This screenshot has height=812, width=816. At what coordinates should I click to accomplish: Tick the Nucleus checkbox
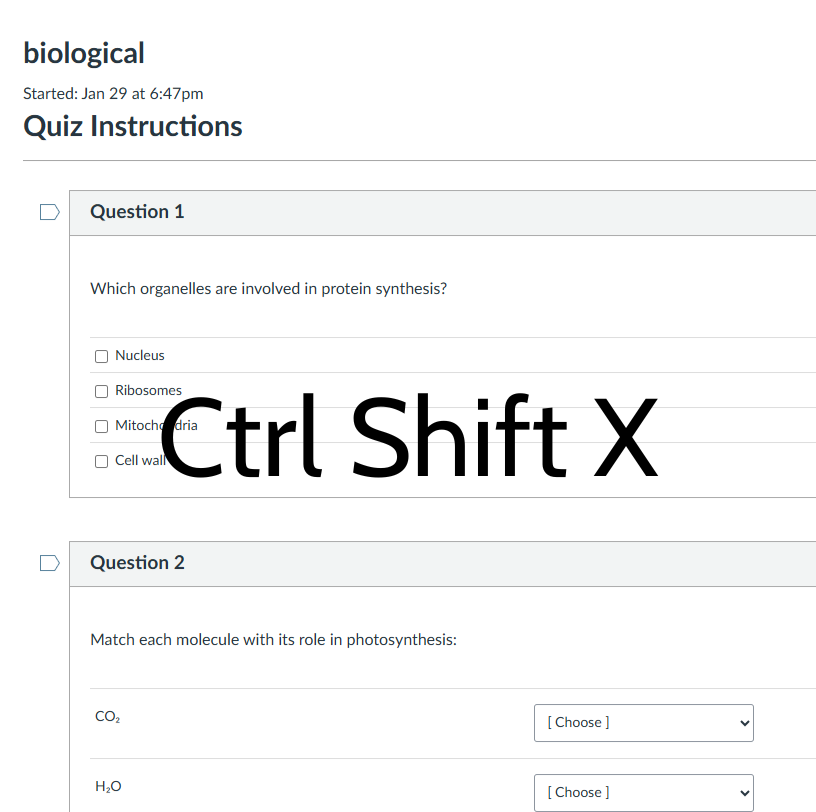click(x=101, y=356)
